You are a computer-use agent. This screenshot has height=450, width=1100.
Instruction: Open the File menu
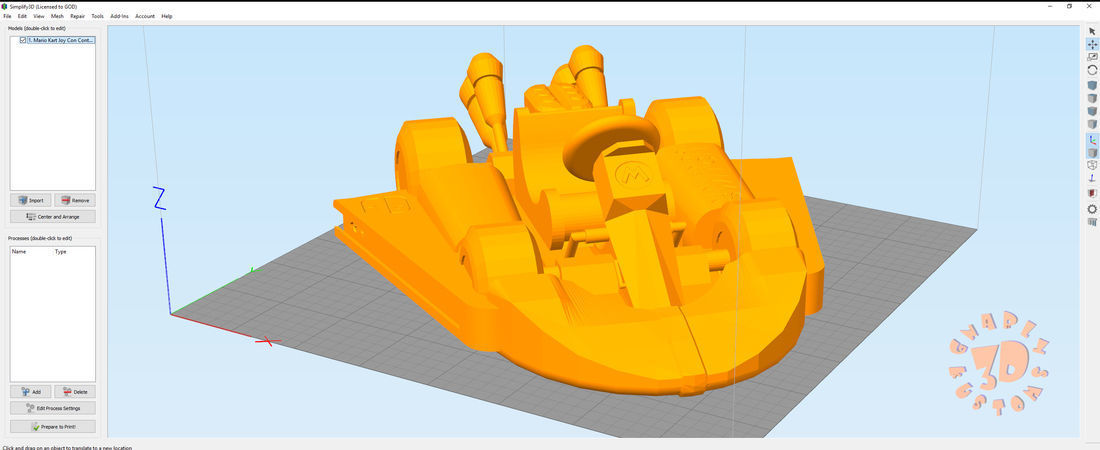(7, 16)
